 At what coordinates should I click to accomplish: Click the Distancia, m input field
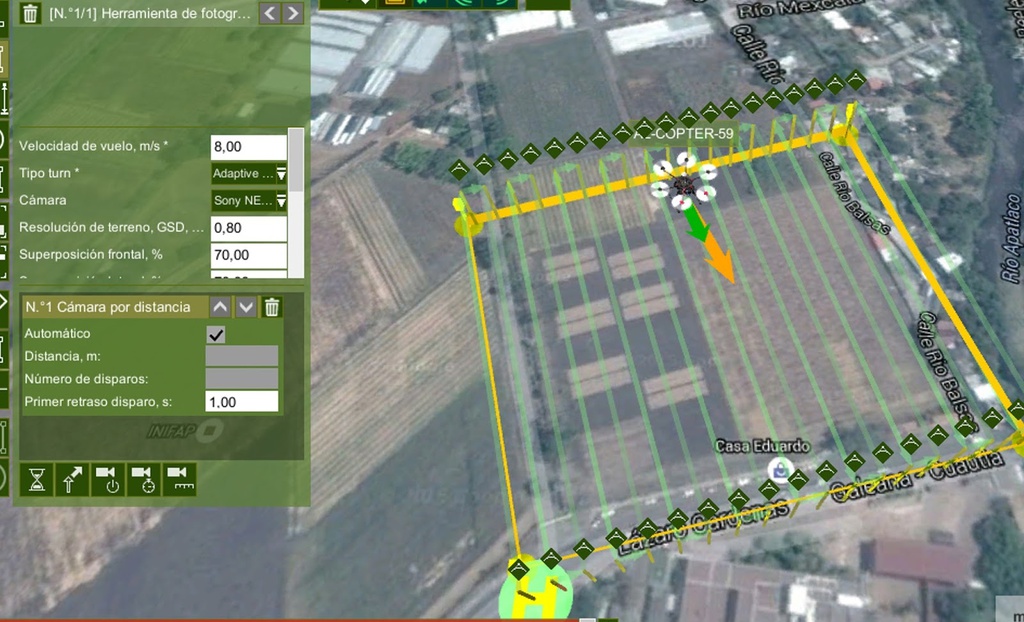pos(242,356)
